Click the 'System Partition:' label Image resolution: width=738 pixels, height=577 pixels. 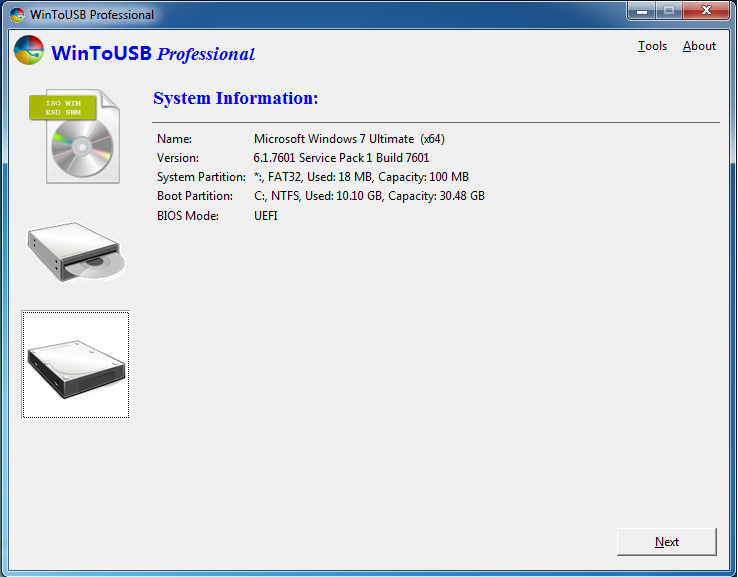point(201,177)
